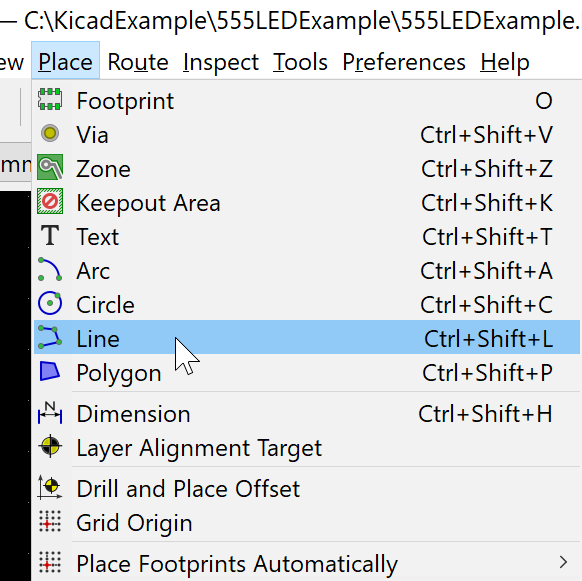Screen dimensions: 582x581
Task: Click the Ctrl+Shift+A shortcut text
Action: point(487,271)
